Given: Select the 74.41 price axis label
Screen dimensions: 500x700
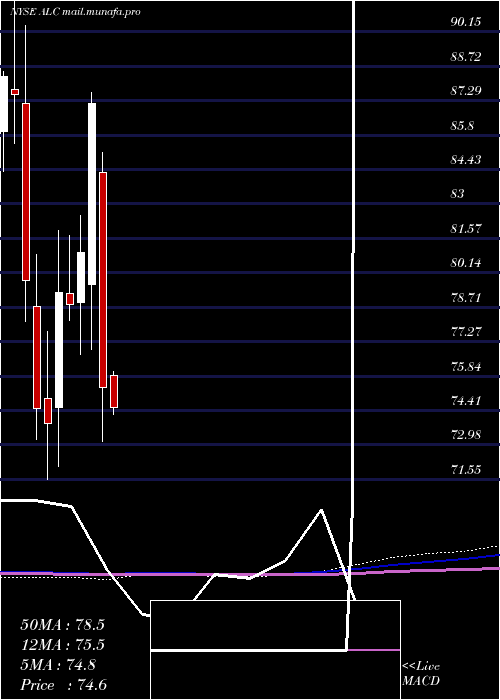Looking at the screenshot, I should point(466,400).
